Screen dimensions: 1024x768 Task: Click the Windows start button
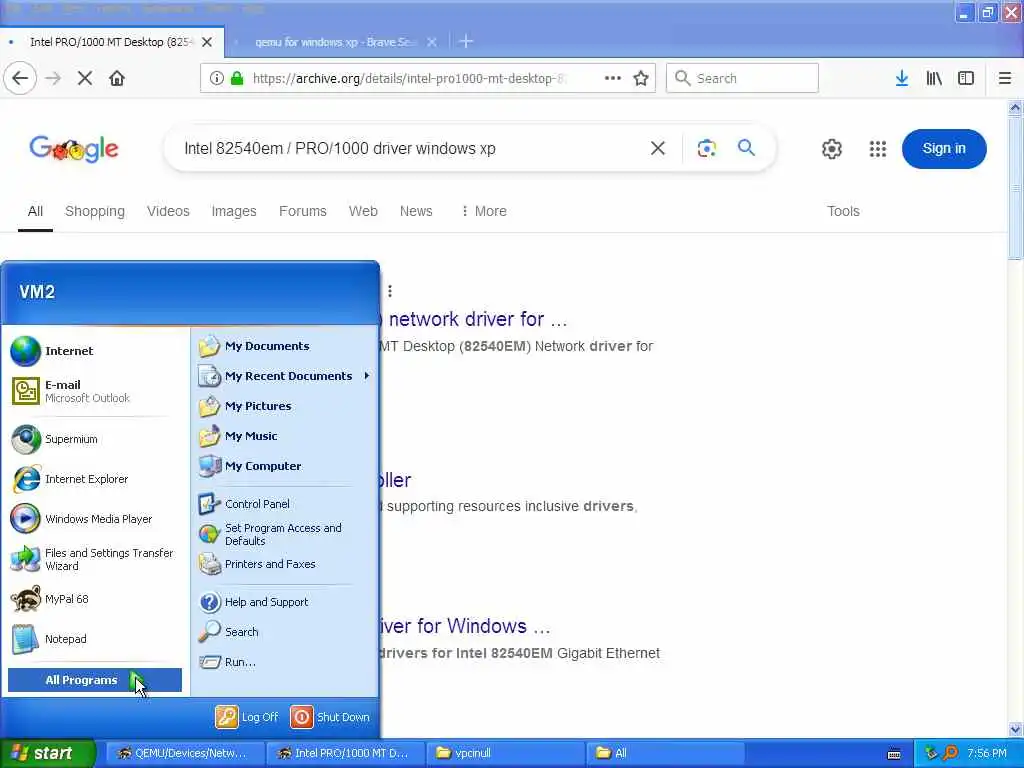47,753
